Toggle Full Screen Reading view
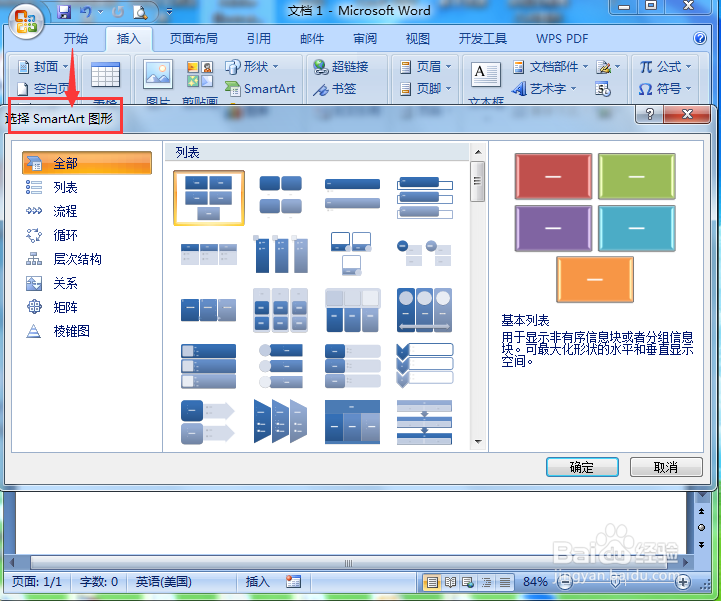Image resolution: width=721 pixels, height=601 pixels. (x=450, y=582)
